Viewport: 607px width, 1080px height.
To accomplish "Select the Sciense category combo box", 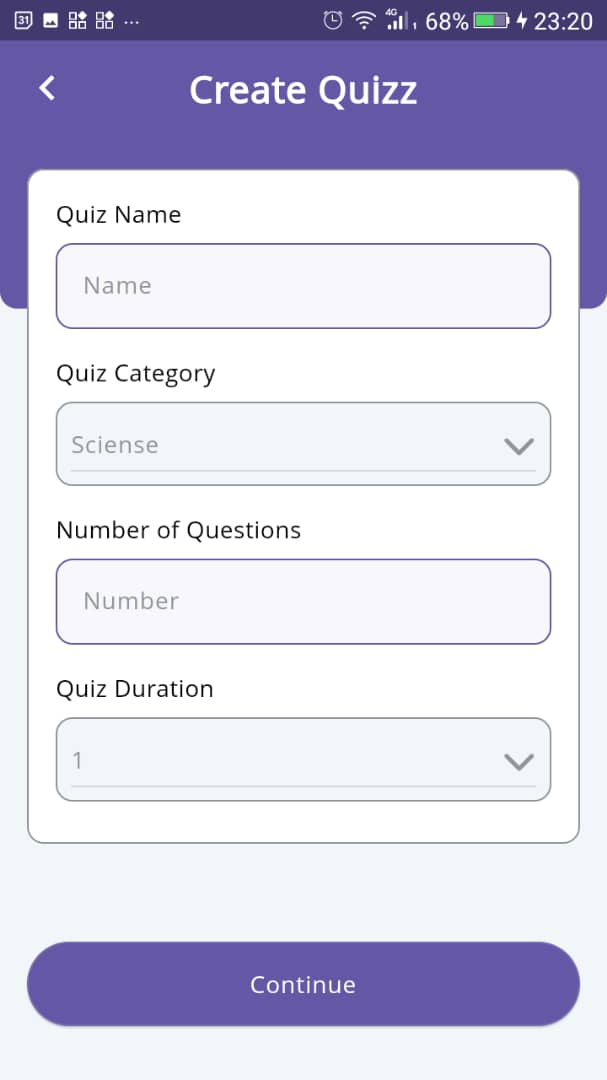I will (x=303, y=444).
